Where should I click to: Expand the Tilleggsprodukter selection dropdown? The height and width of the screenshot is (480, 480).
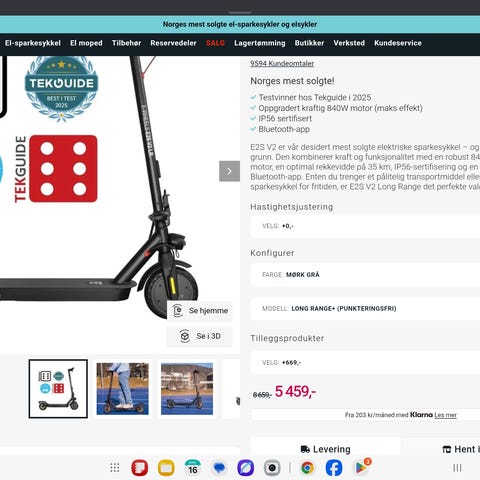click(x=365, y=363)
